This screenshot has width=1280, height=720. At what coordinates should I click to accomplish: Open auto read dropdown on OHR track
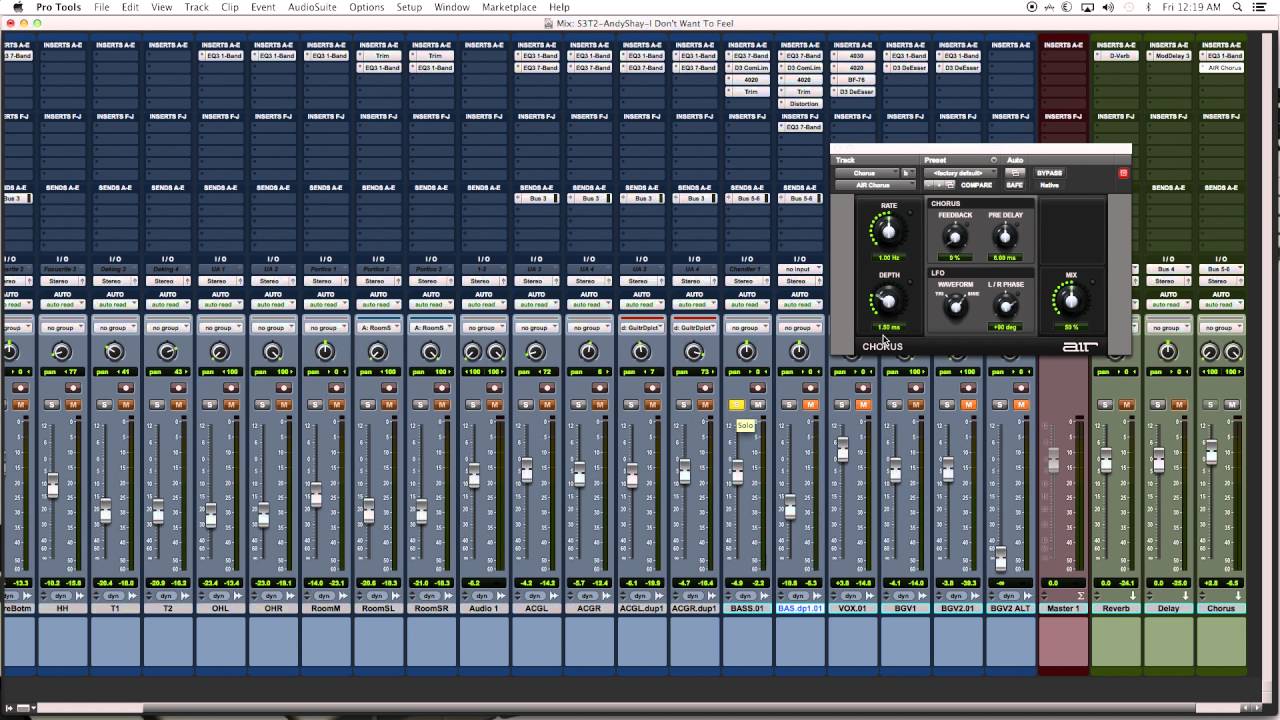(272, 304)
